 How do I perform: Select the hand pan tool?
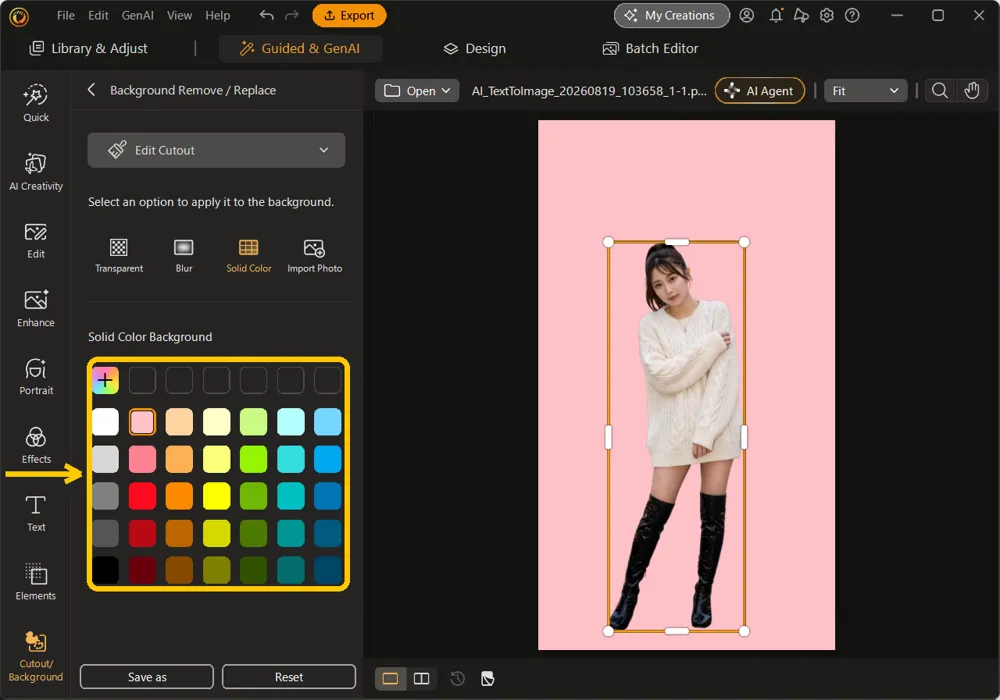[x=971, y=91]
